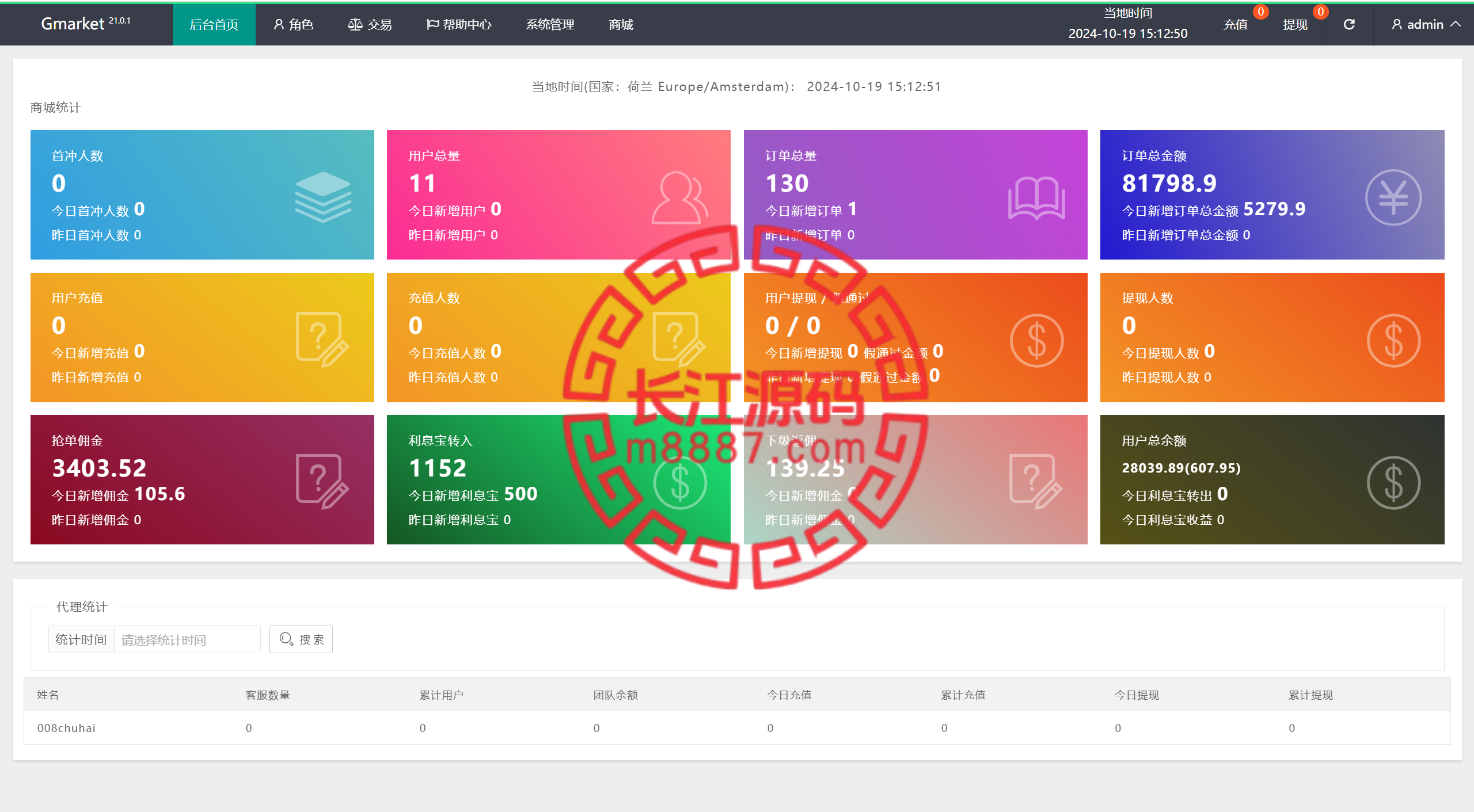Viewport: 1474px width, 812px height.
Task: Click the 今日提现 column header
Action: click(1137, 695)
